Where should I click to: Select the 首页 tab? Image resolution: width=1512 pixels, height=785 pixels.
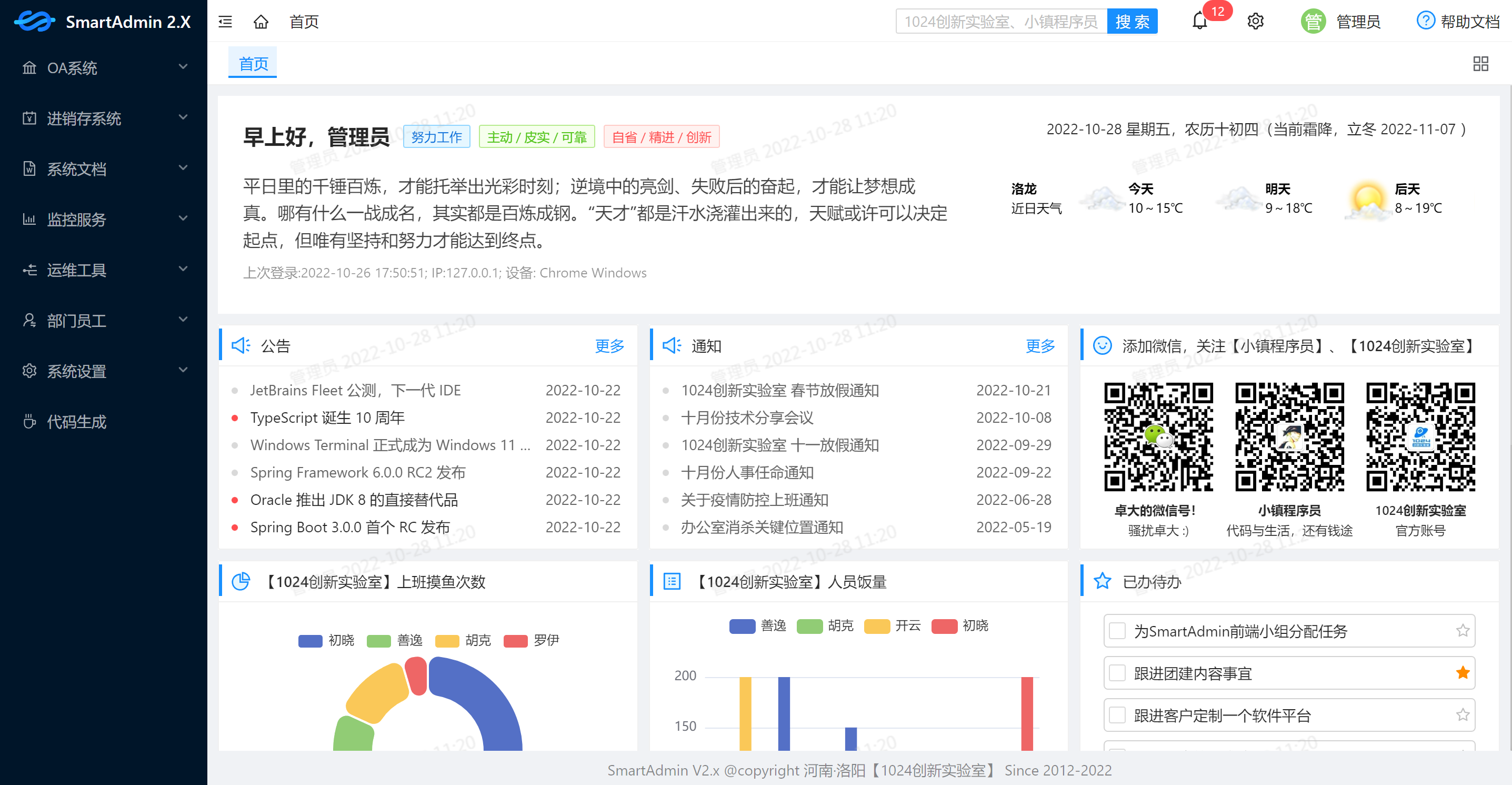pos(253,63)
